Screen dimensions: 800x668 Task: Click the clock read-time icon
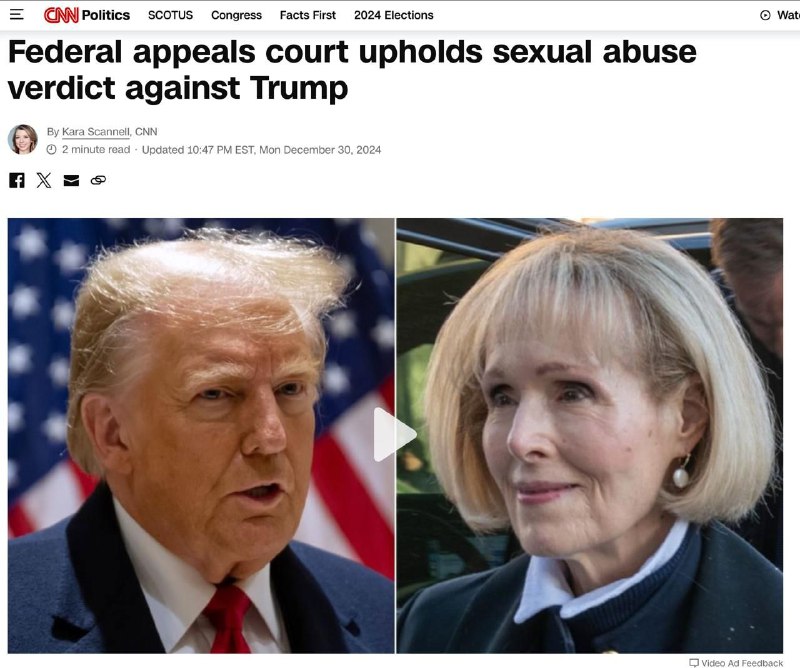point(52,150)
